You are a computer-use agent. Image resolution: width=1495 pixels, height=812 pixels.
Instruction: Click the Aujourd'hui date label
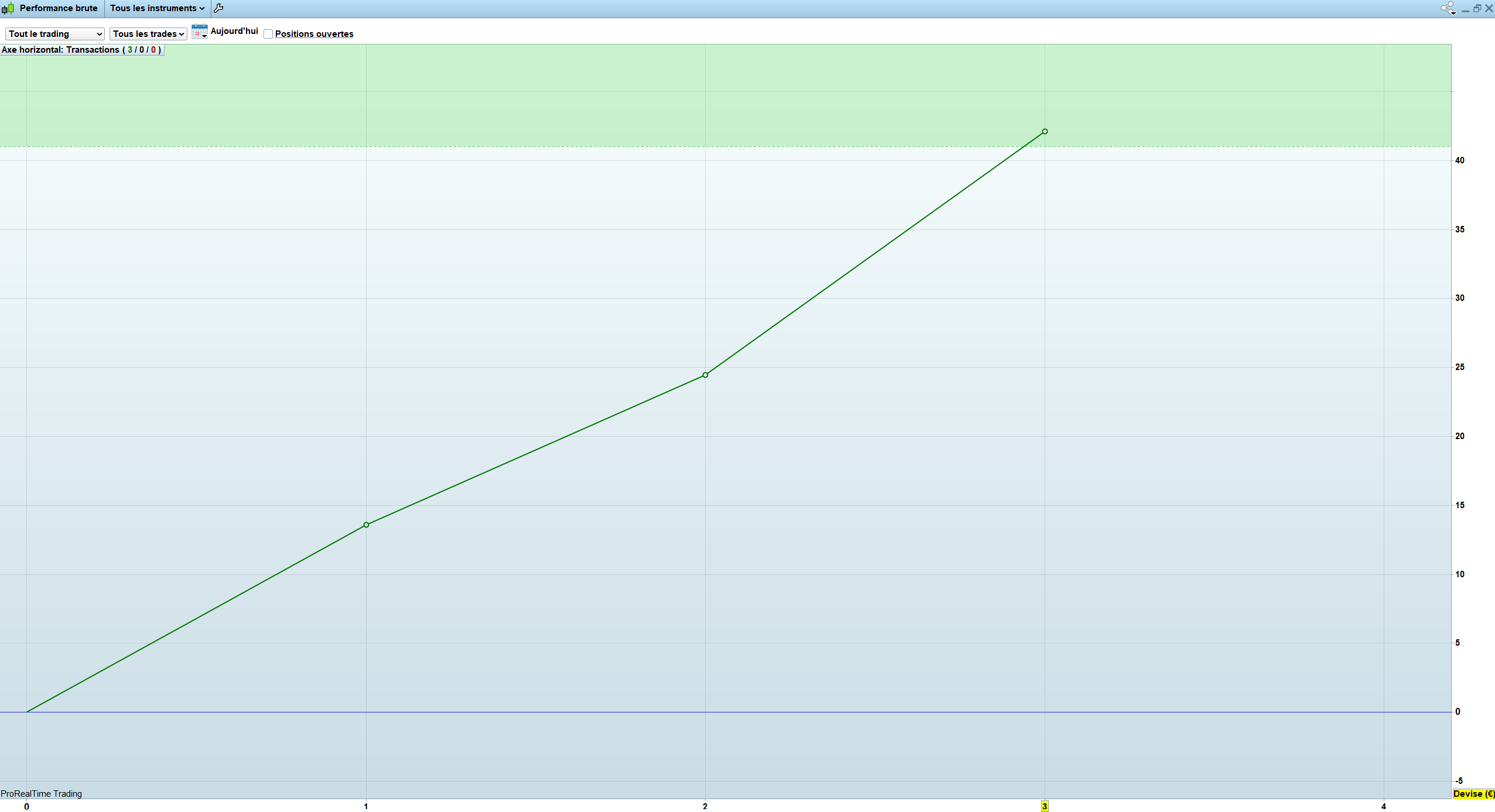(x=234, y=31)
